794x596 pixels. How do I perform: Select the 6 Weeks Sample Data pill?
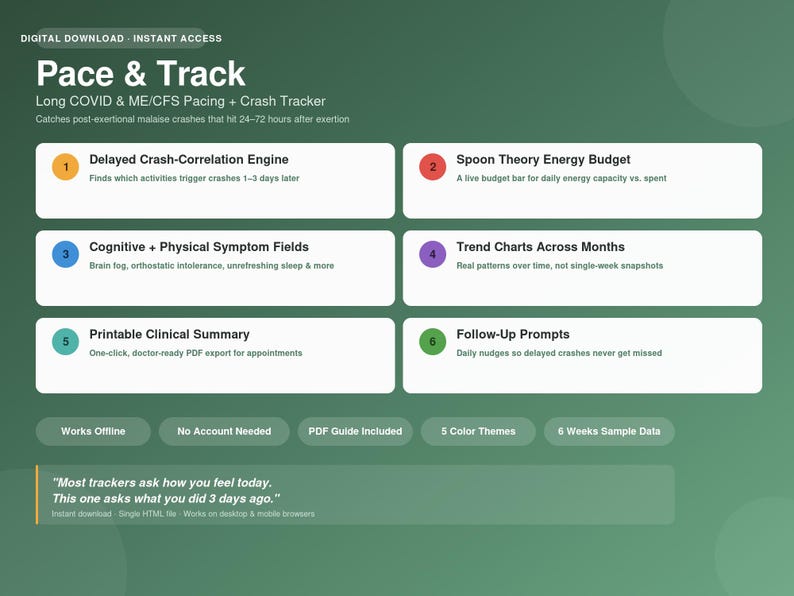coord(609,431)
